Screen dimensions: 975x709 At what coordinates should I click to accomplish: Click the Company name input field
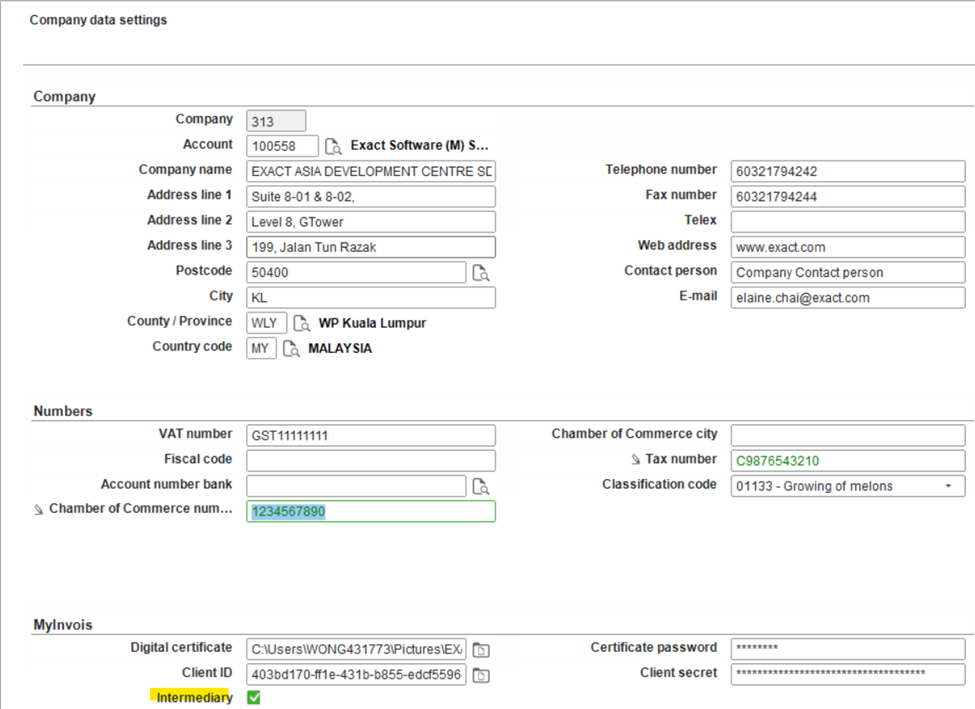click(x=371, y=171)
